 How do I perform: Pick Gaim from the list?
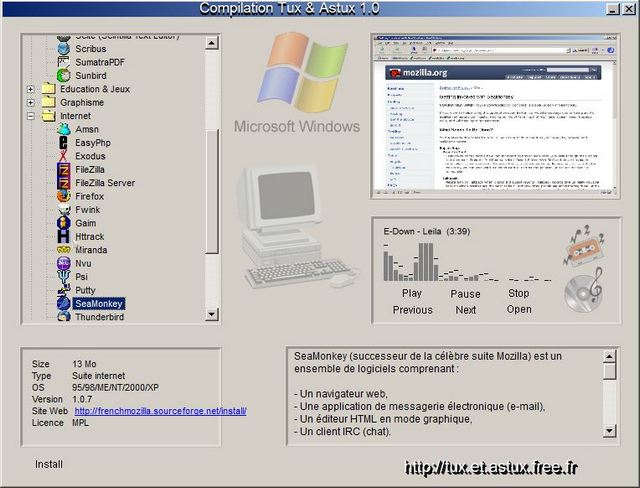(86, 223)
